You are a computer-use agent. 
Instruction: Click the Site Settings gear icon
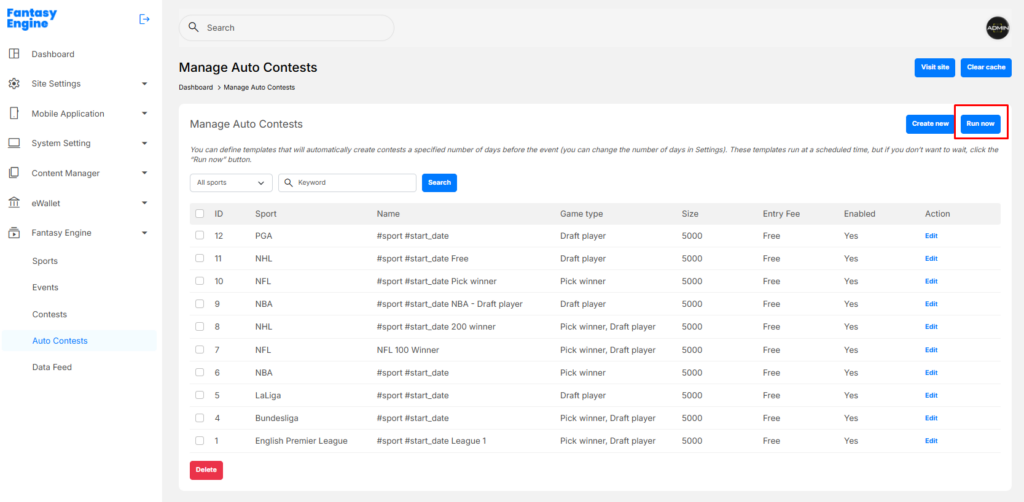pos(14,84)
